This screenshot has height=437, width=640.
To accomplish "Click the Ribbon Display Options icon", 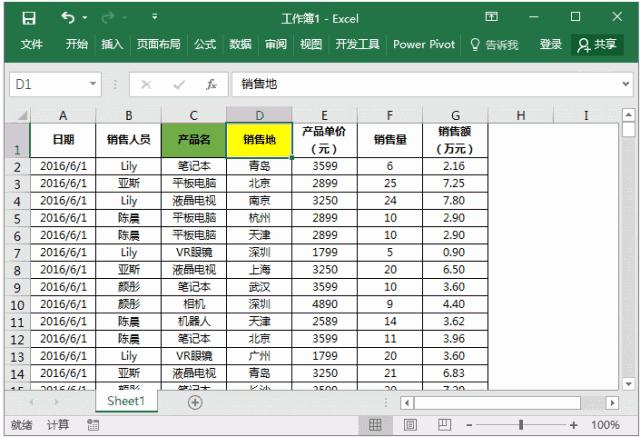I will click(491, 17).
